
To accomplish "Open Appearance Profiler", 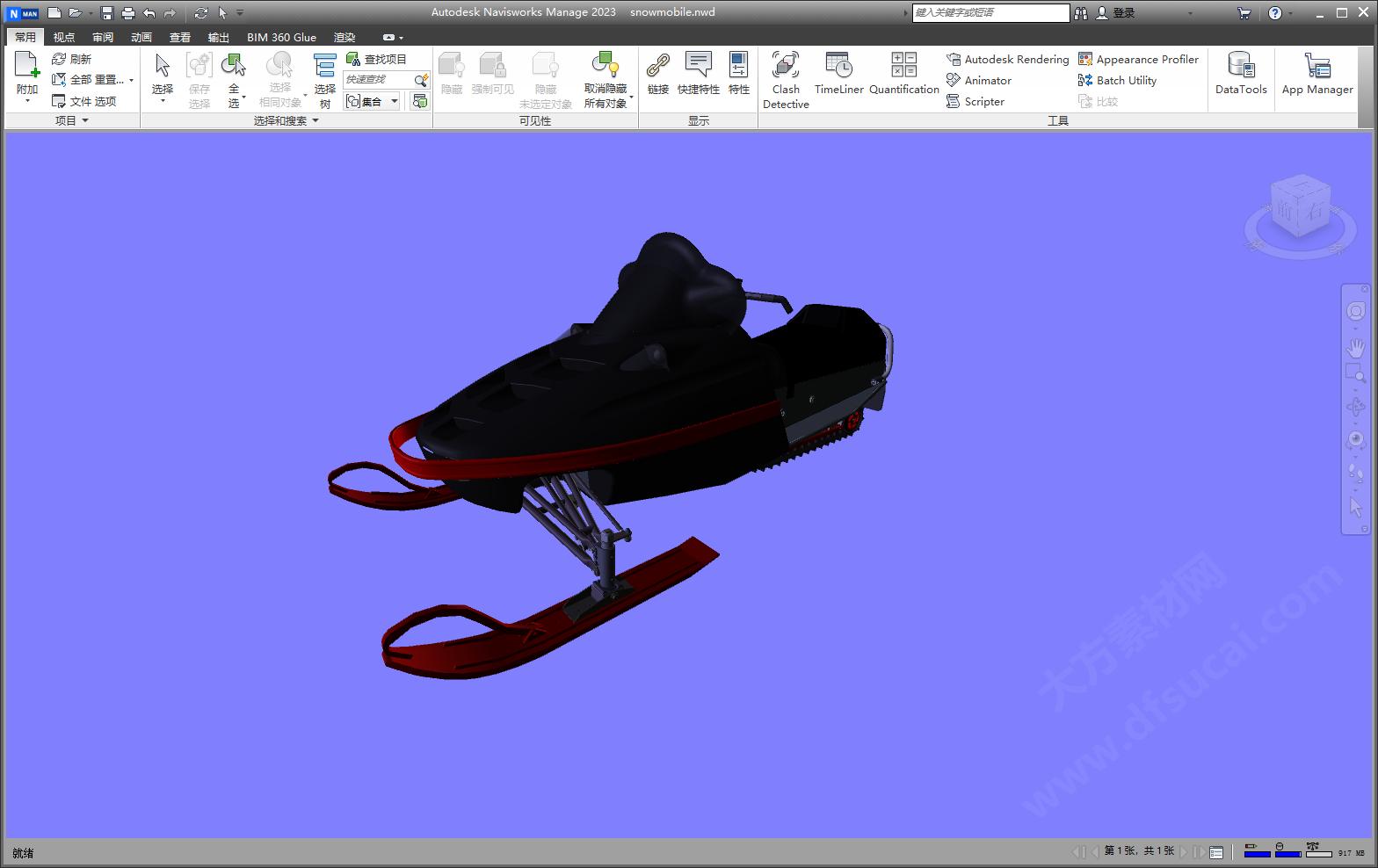I will pos(1138,59).
